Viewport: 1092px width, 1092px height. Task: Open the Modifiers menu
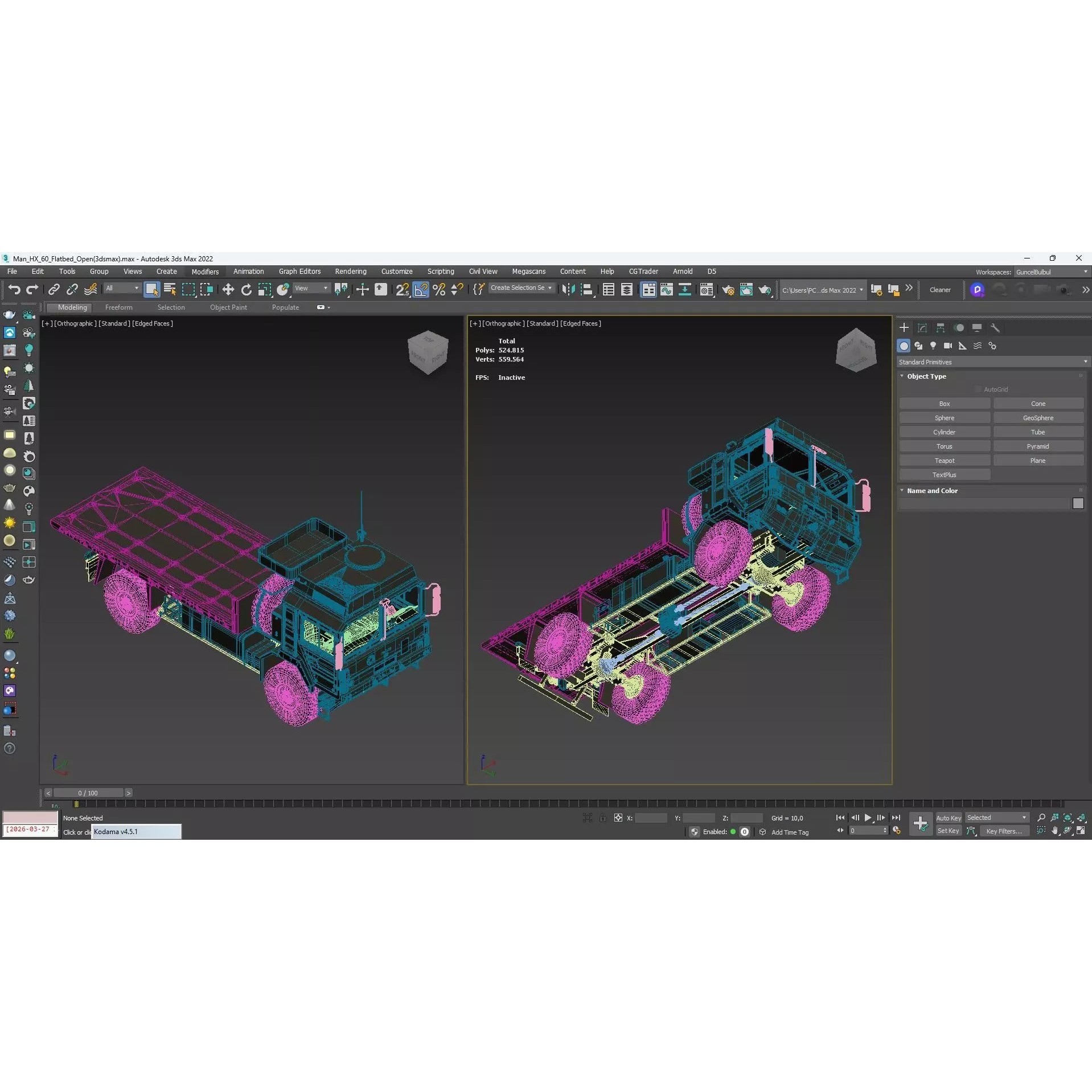pyautogui.click(x=205, y=272)
